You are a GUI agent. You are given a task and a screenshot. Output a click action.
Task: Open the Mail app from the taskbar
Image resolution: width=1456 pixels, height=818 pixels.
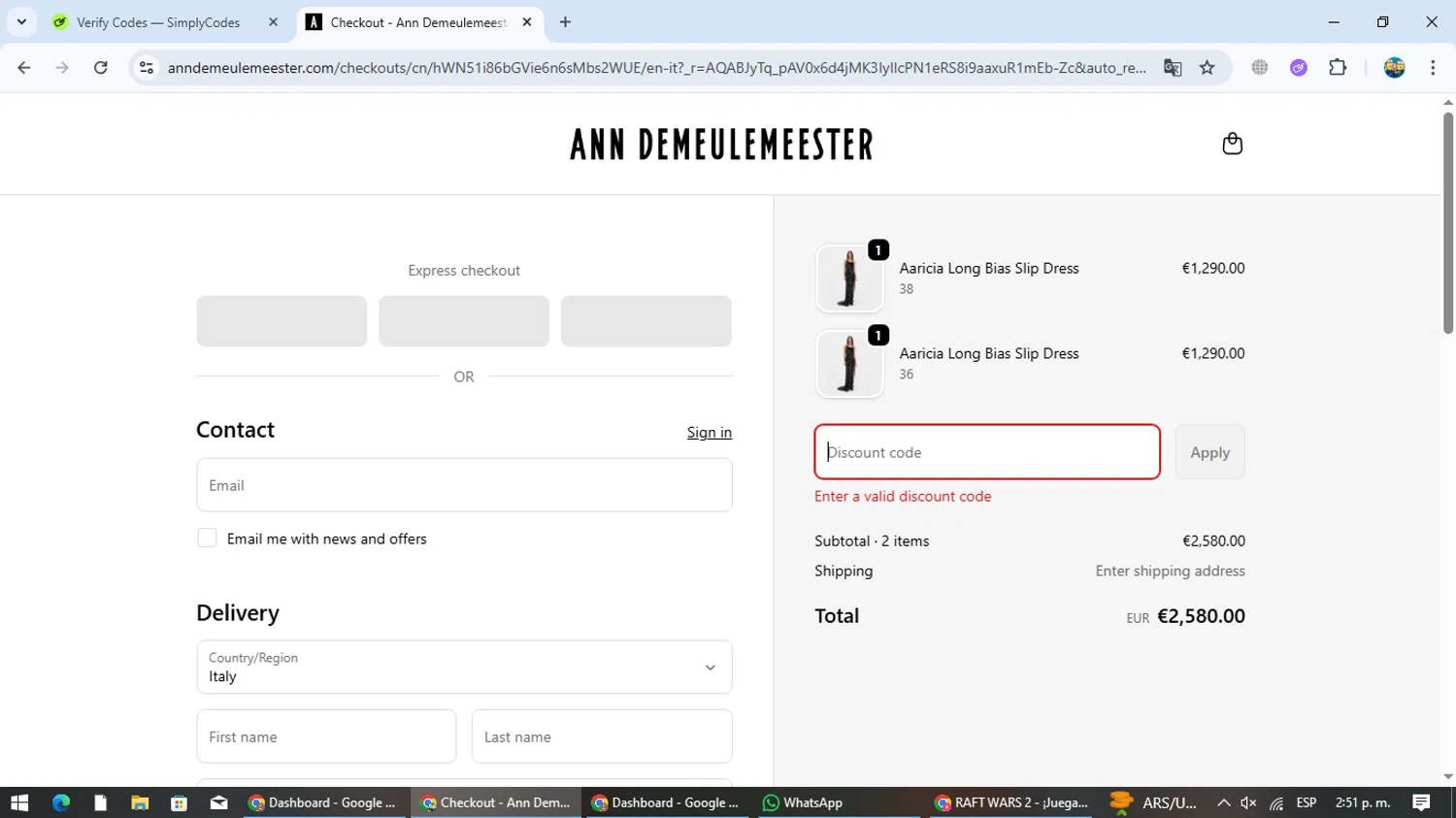(x=218, y=802)
